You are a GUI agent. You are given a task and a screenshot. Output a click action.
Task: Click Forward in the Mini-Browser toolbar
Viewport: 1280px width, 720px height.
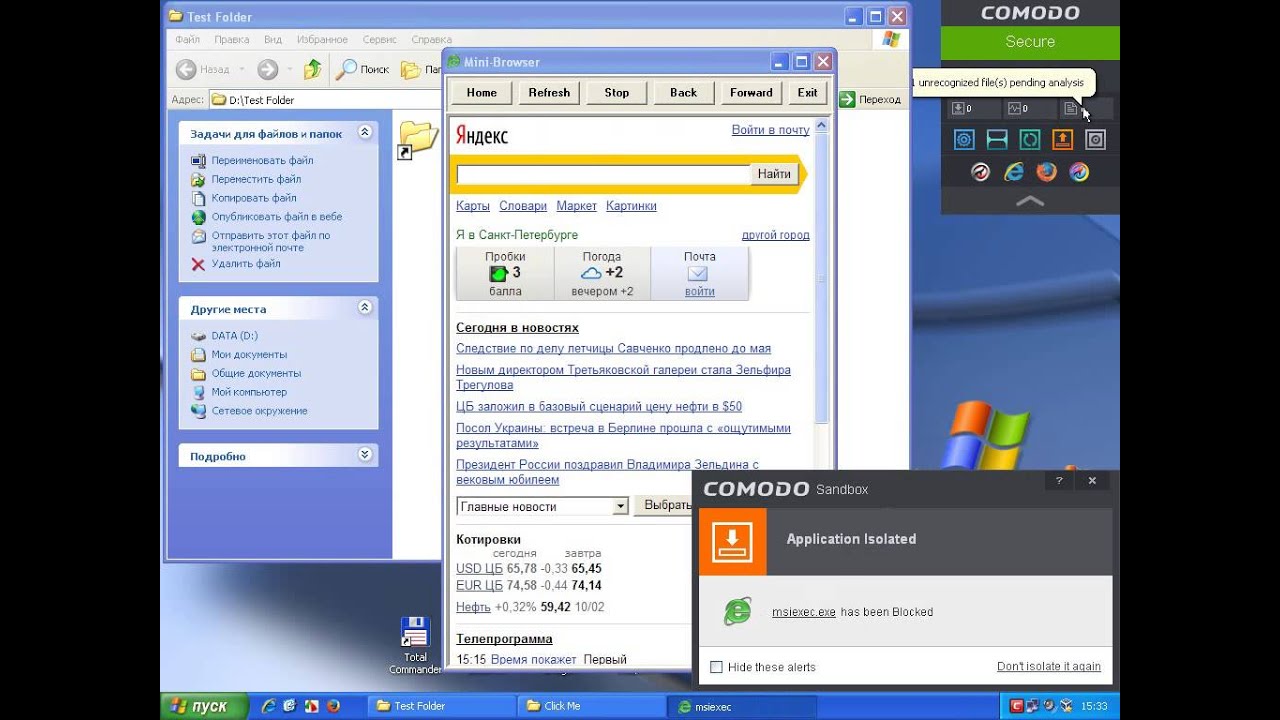tap(751, 92)
